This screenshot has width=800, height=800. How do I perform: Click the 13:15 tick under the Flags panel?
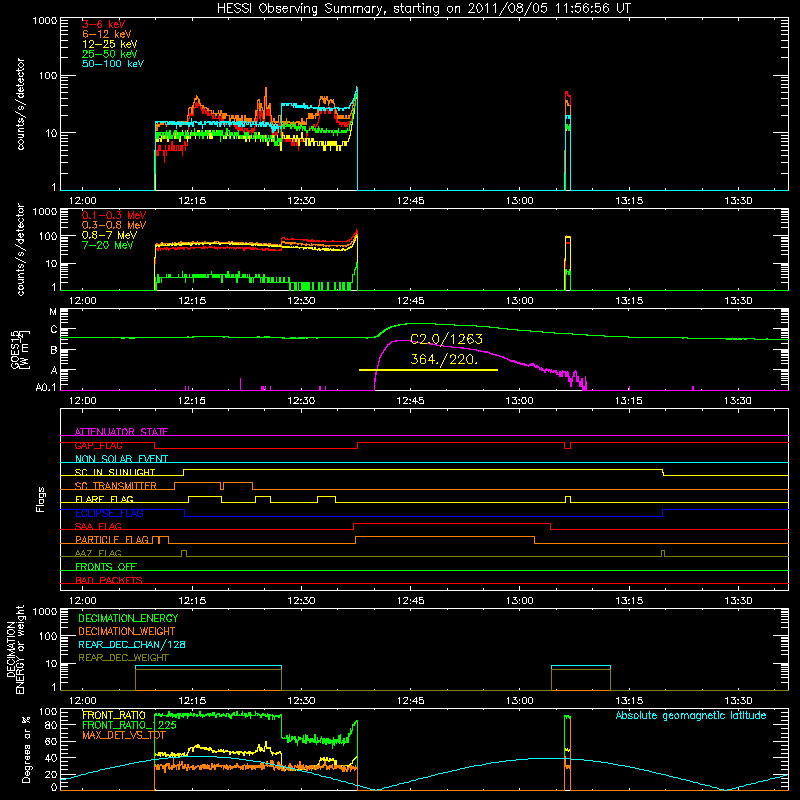point(629,601)
